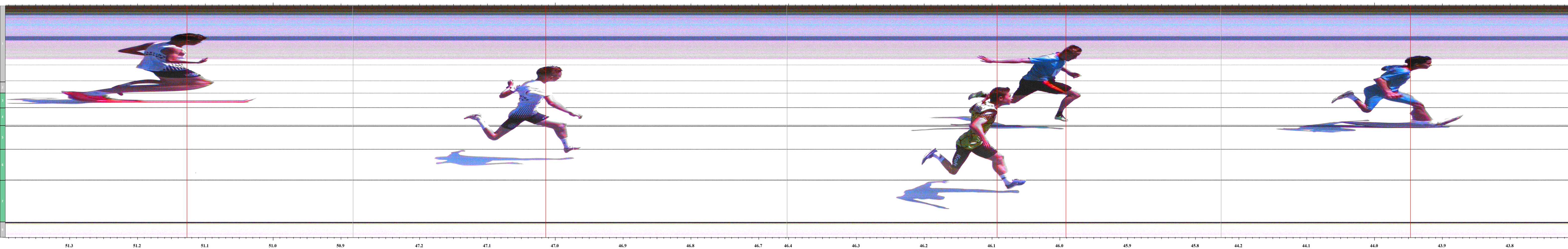Click the 44.1 time scale label
The image size is (1568, 249).
point(1306,246)
